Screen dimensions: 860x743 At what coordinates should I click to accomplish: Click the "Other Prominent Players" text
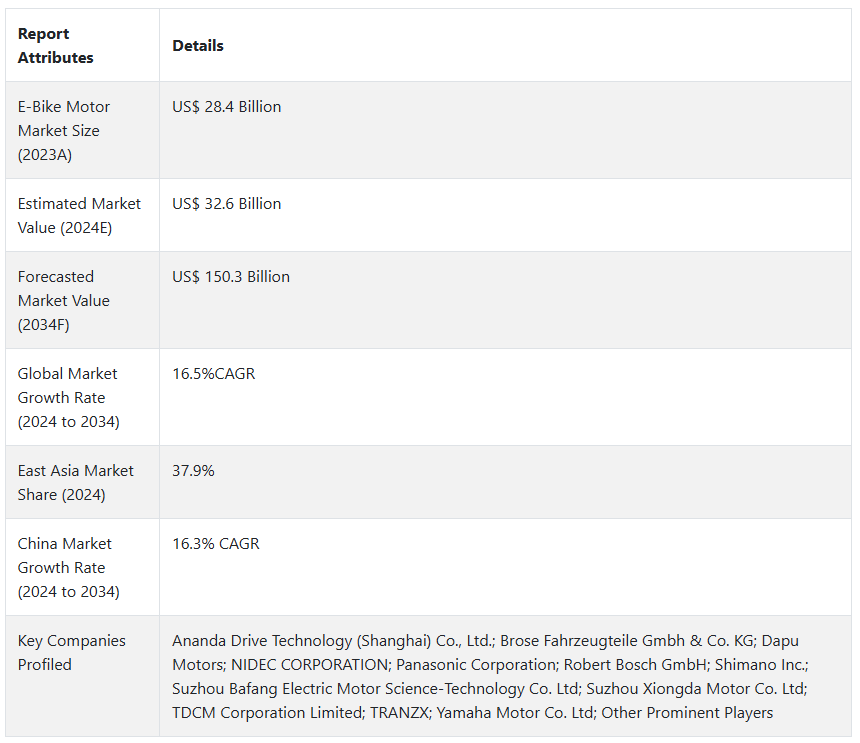pos(688,713)
